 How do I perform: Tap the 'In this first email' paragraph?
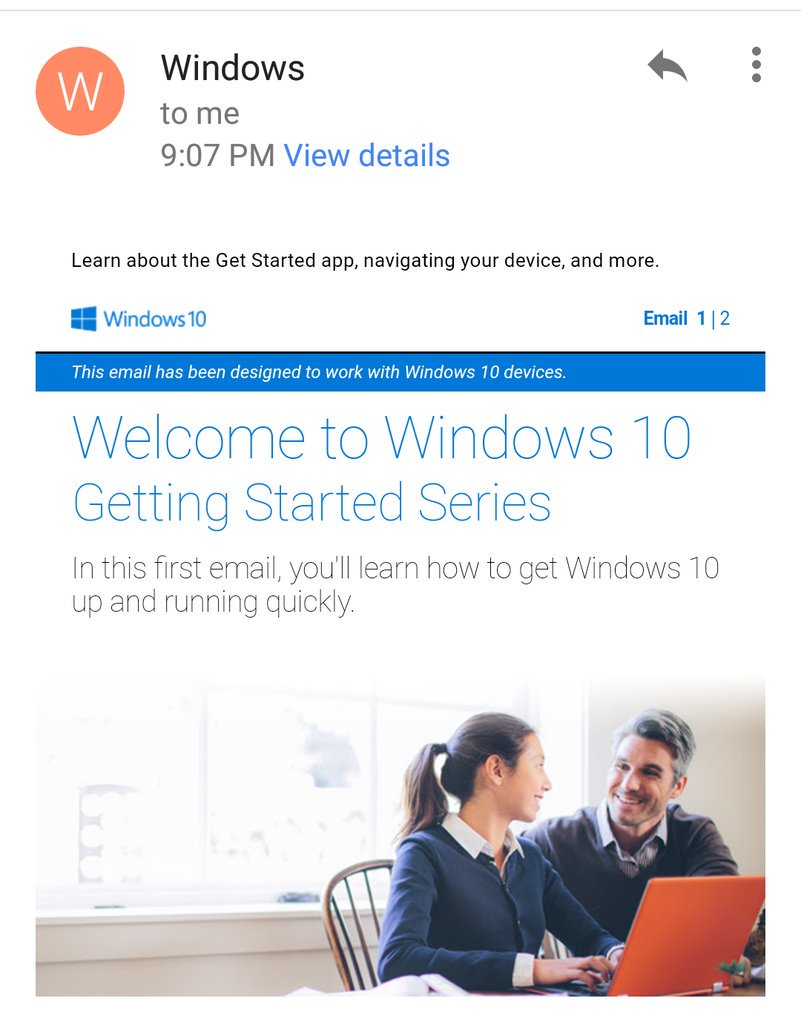coord(396,584)
